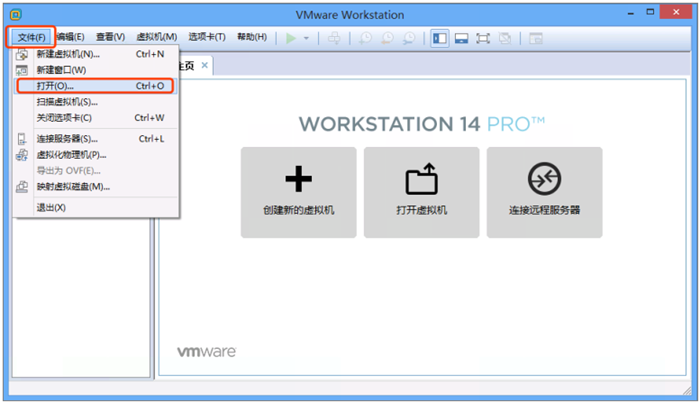Open the 帮助(H) help menu
700x403 pixels.
(252, 37)
